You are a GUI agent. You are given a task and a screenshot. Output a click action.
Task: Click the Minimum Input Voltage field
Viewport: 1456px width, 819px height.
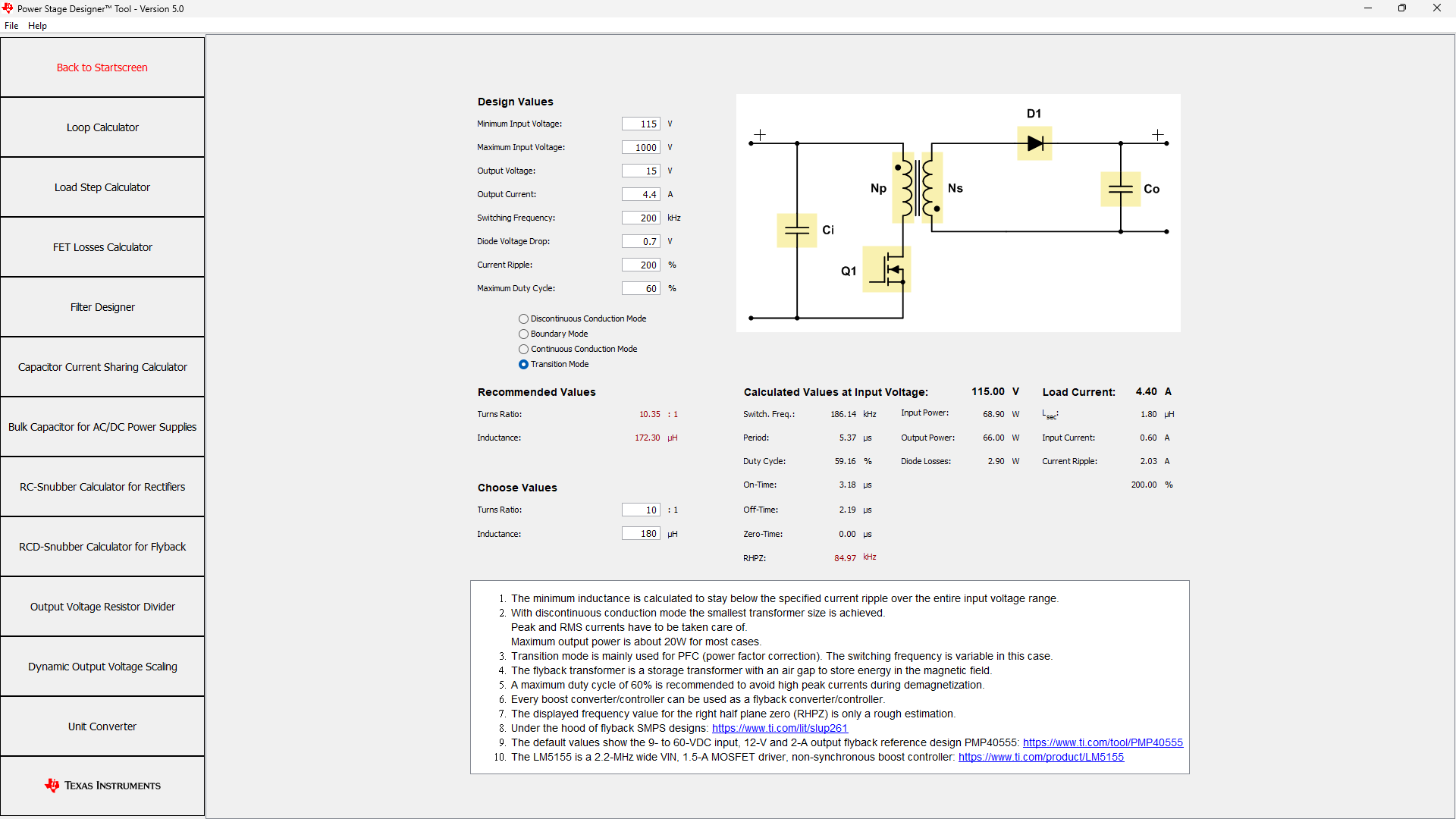(x=641, y=124)
